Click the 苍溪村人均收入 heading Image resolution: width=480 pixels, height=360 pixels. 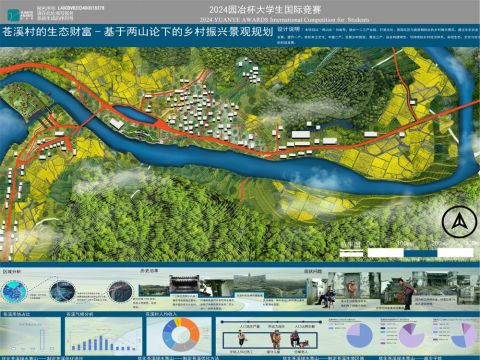tap(161, 314)
